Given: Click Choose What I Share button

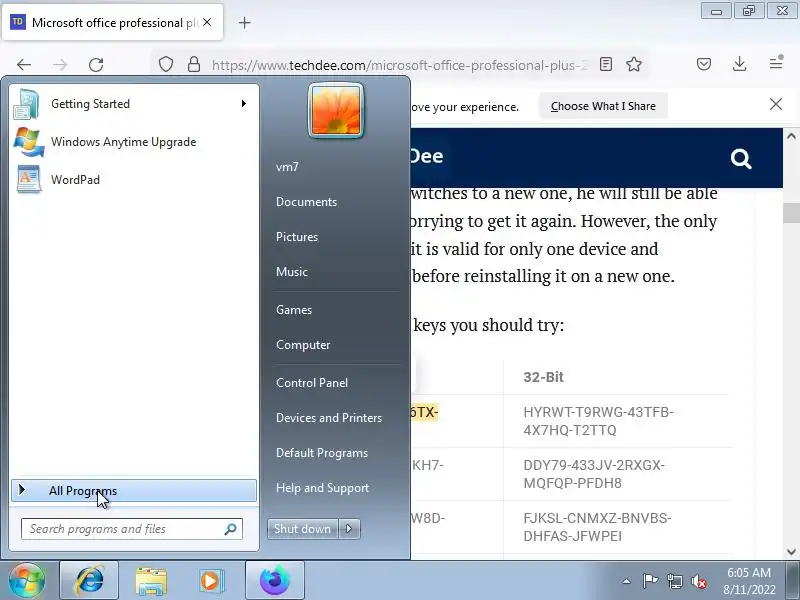Looking at the screenshot, I should 603,106.
